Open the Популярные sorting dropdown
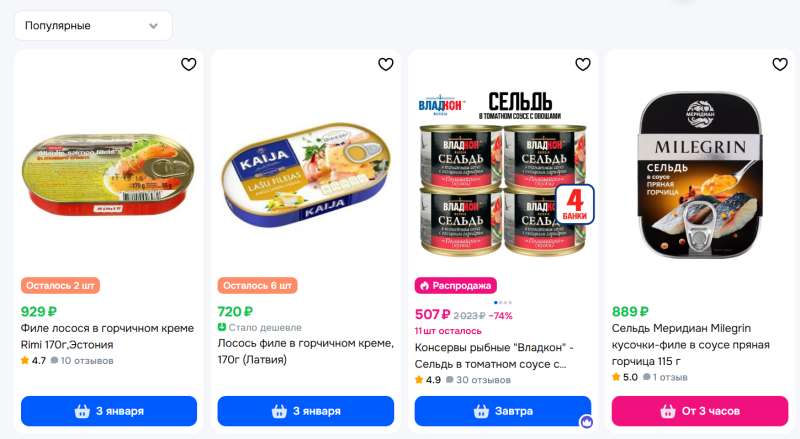The width and height of the screenshot is (800, 439). [93, 26]
